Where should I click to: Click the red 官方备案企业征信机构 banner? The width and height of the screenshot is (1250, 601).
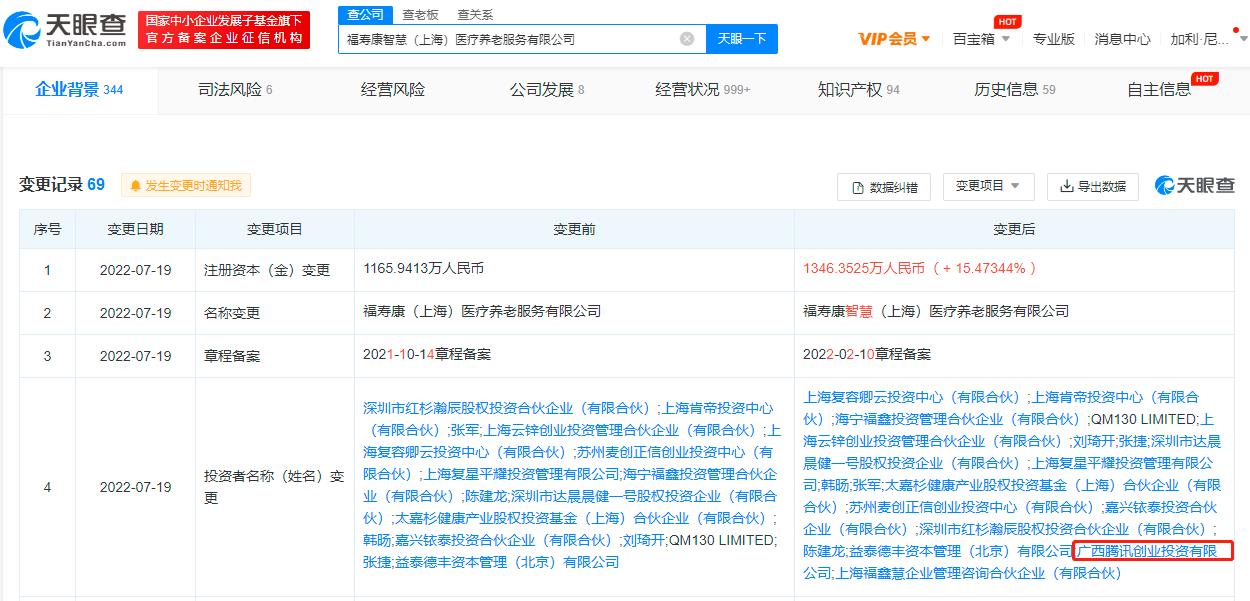(x=223, y=30)
